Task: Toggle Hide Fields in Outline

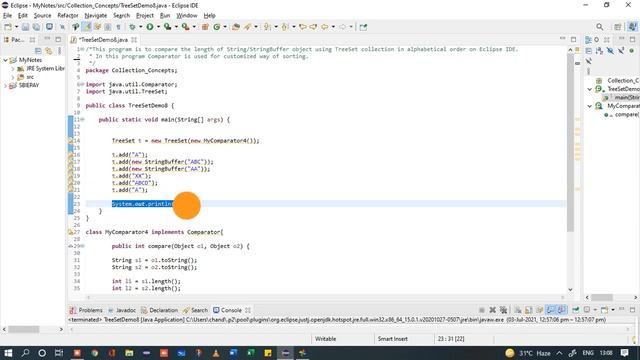Action: pos(610,51)
